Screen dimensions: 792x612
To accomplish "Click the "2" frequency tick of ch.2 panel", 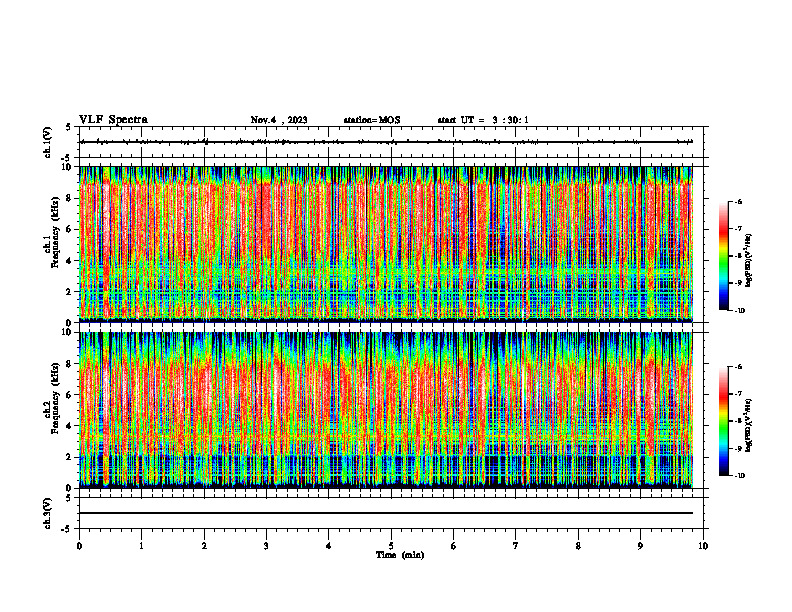I will (x=70, y=457).
